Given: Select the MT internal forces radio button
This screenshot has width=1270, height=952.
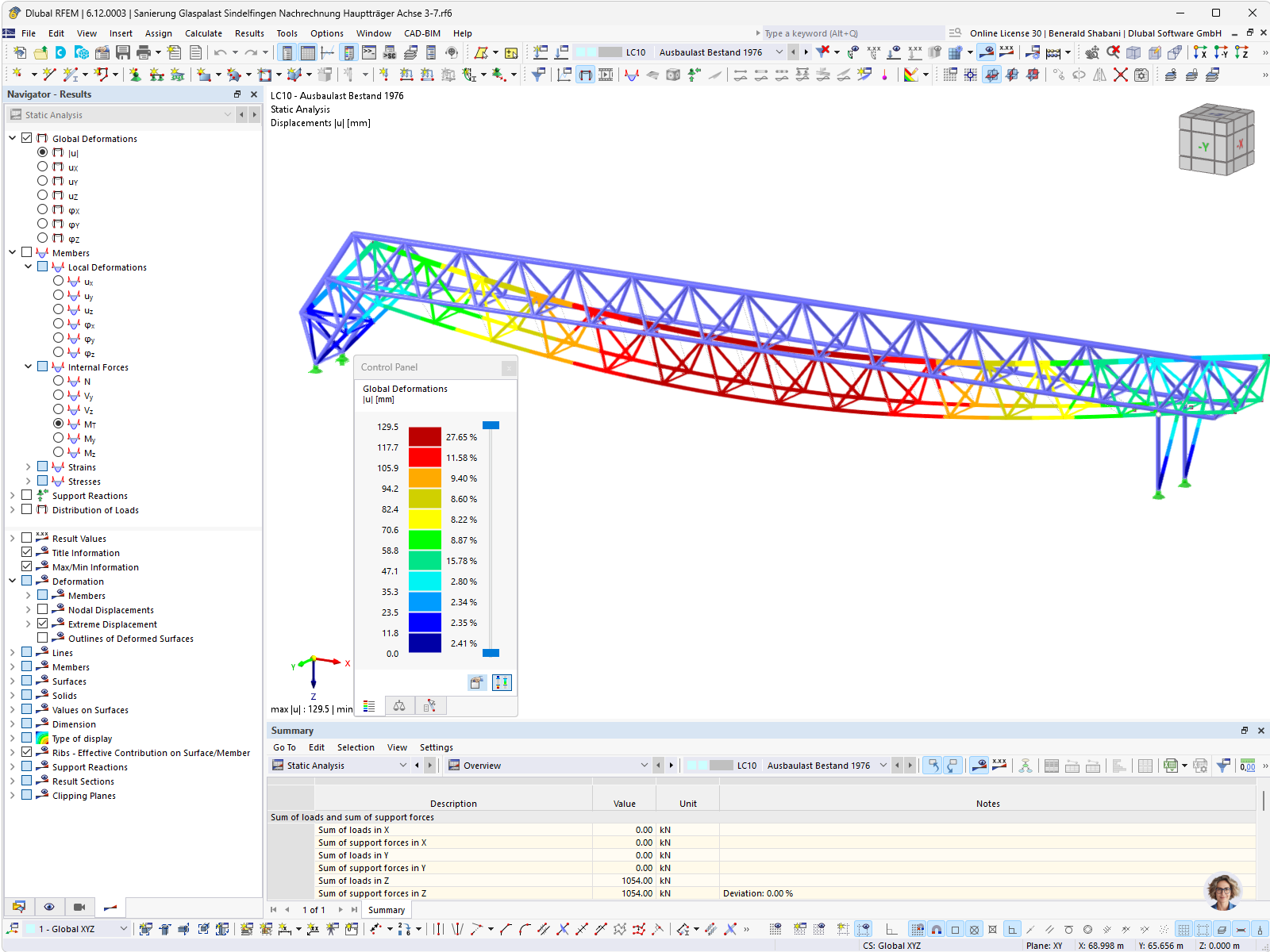Looking at the screenshot, I should pyautogui.click(x=58, y=424).
